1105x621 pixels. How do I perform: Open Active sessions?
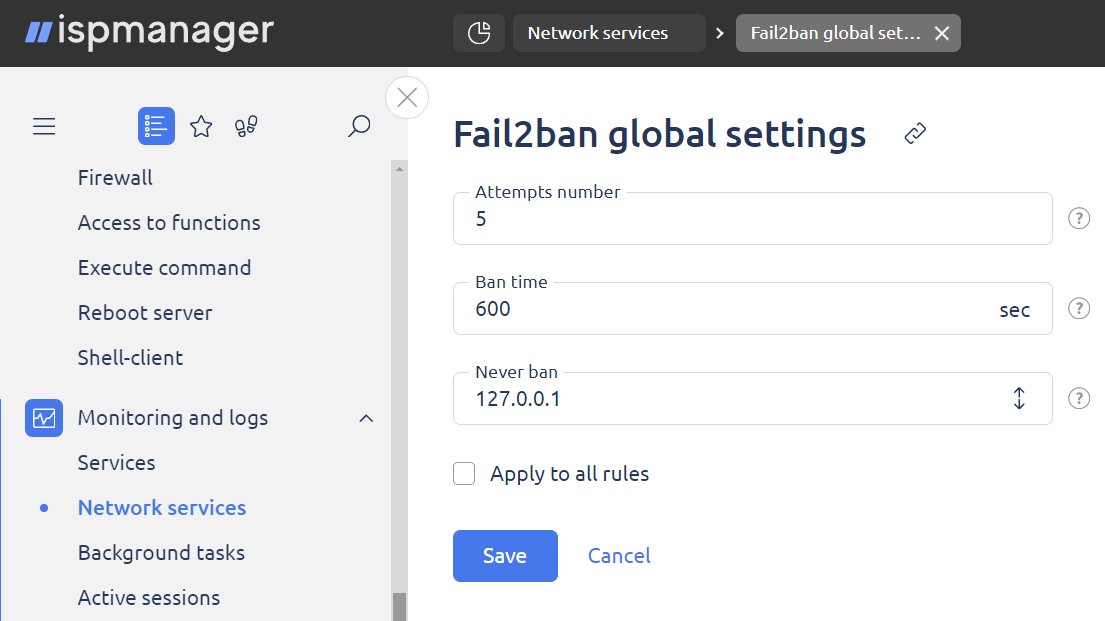[149, 598]
